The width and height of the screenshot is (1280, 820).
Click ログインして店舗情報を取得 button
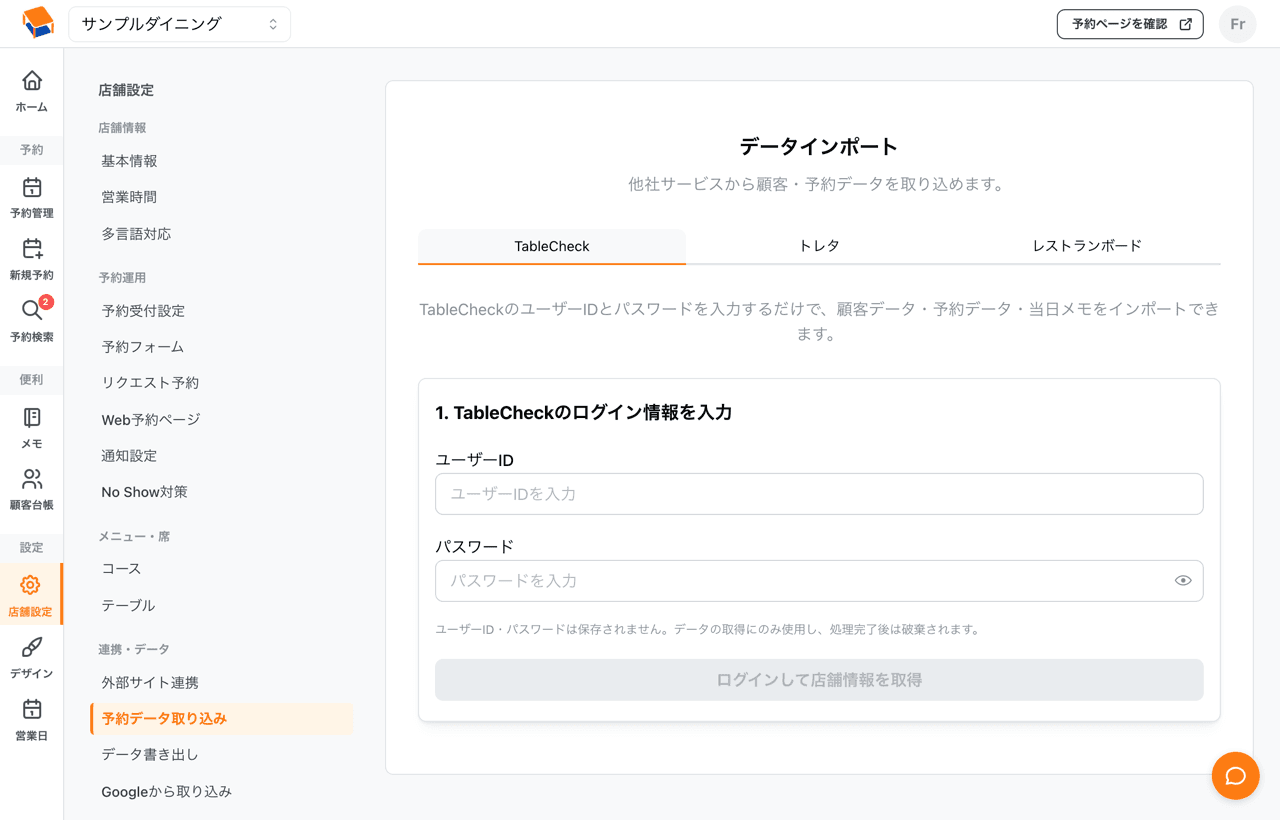point(819,680)
